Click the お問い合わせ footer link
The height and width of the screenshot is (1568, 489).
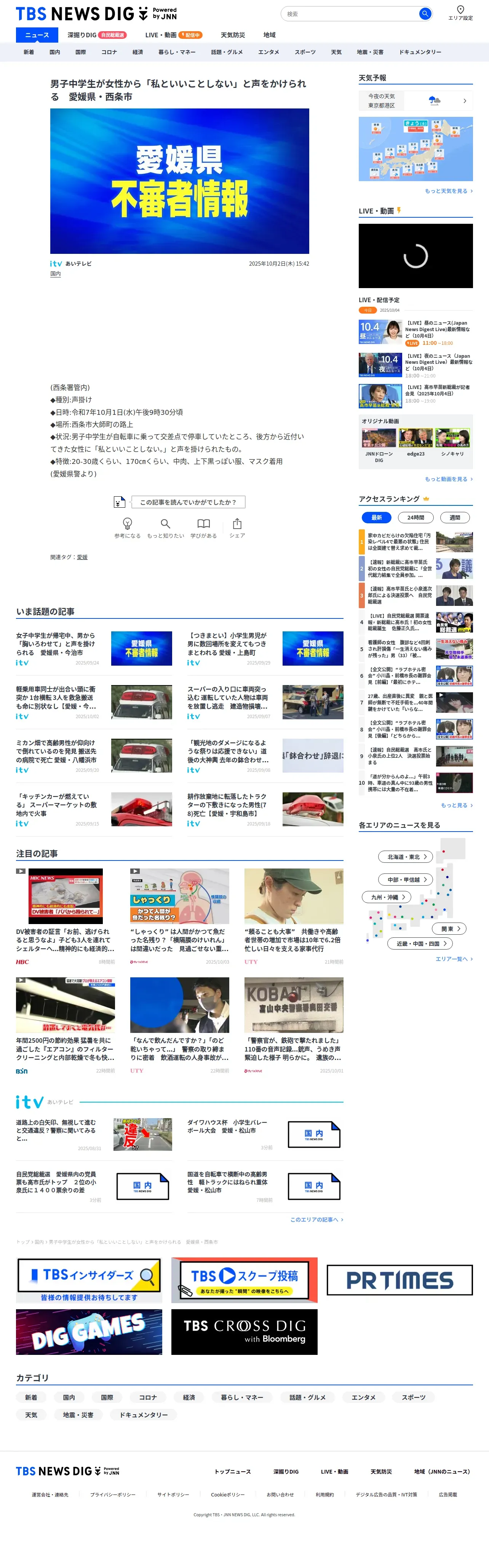pos(280,1494)
